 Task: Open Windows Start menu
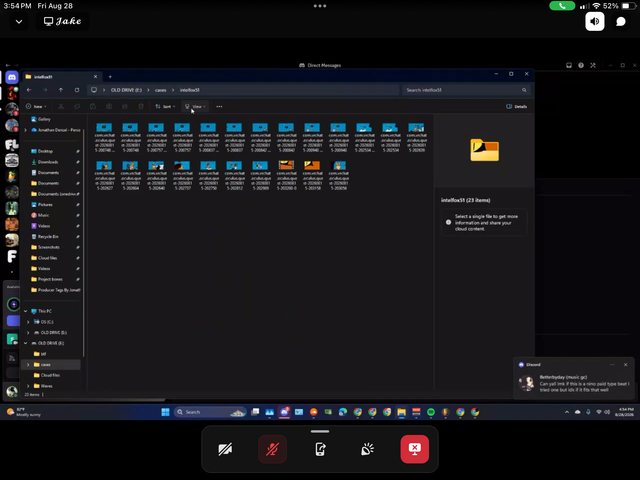tap(165, 412)
